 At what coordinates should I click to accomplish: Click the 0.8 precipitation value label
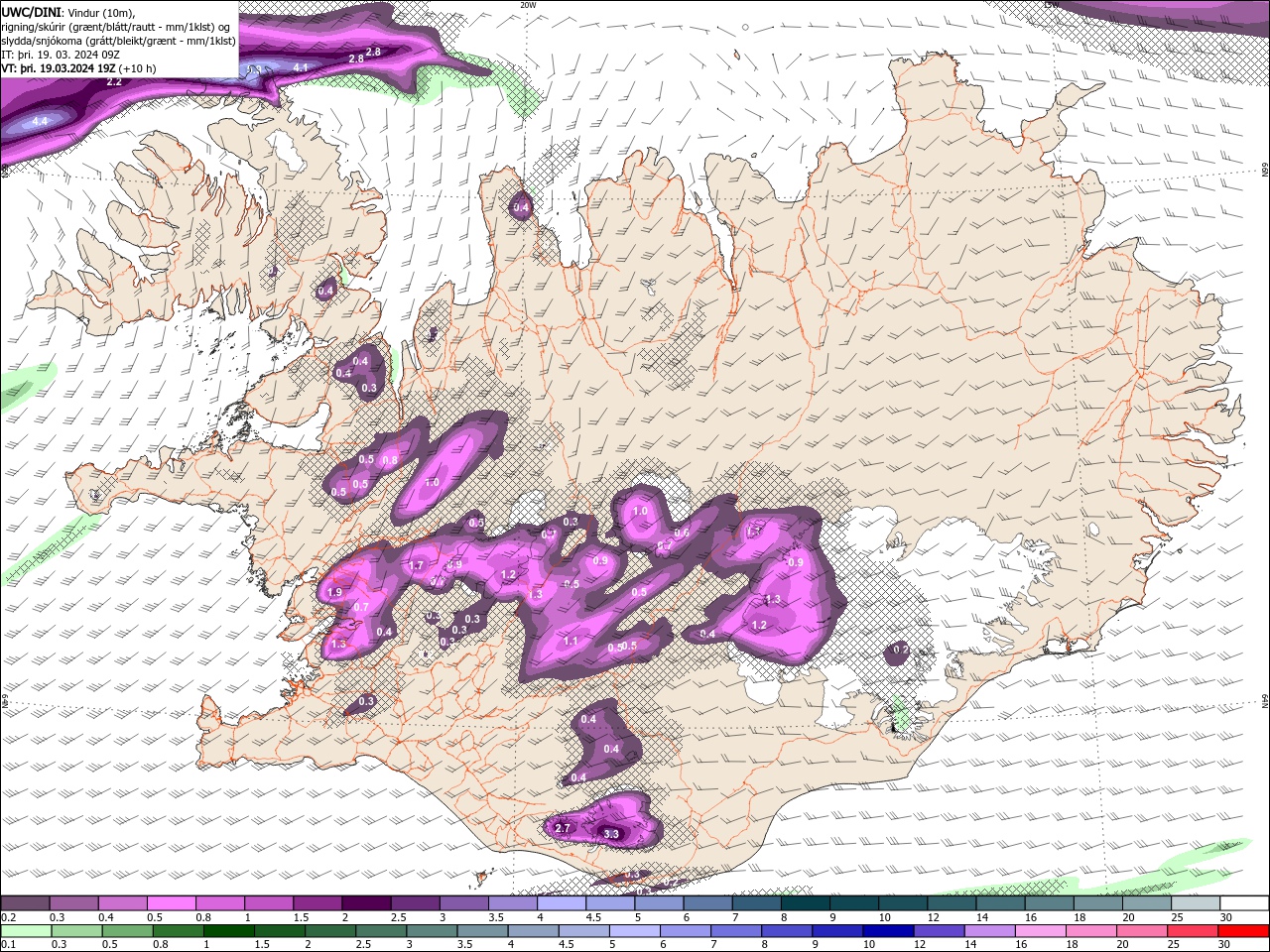[390, 460]
